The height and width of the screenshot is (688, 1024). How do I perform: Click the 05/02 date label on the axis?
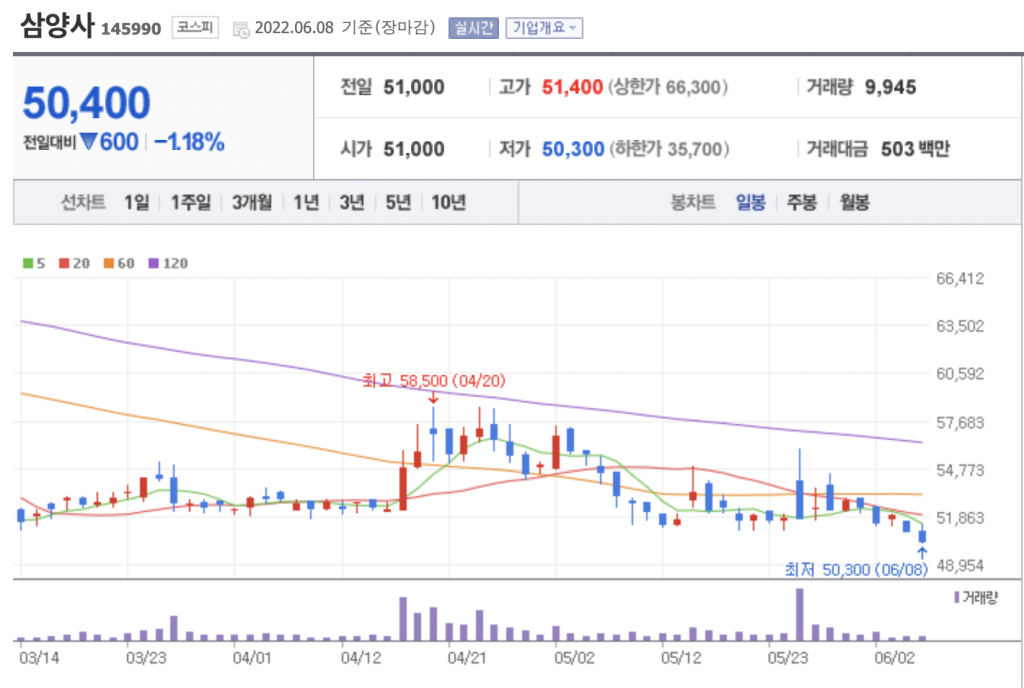click(574, 657)
